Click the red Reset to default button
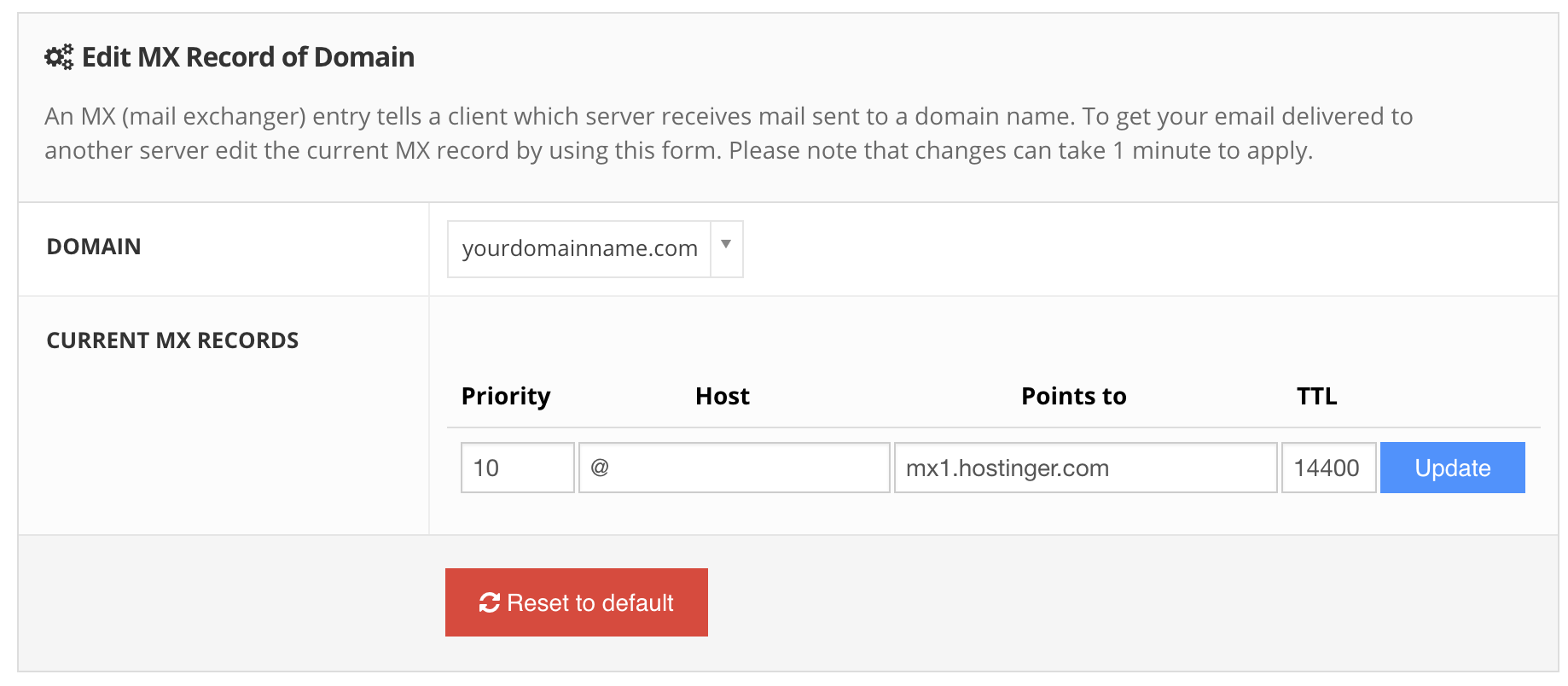This screenshot has height=686, width=1568. 577,602
